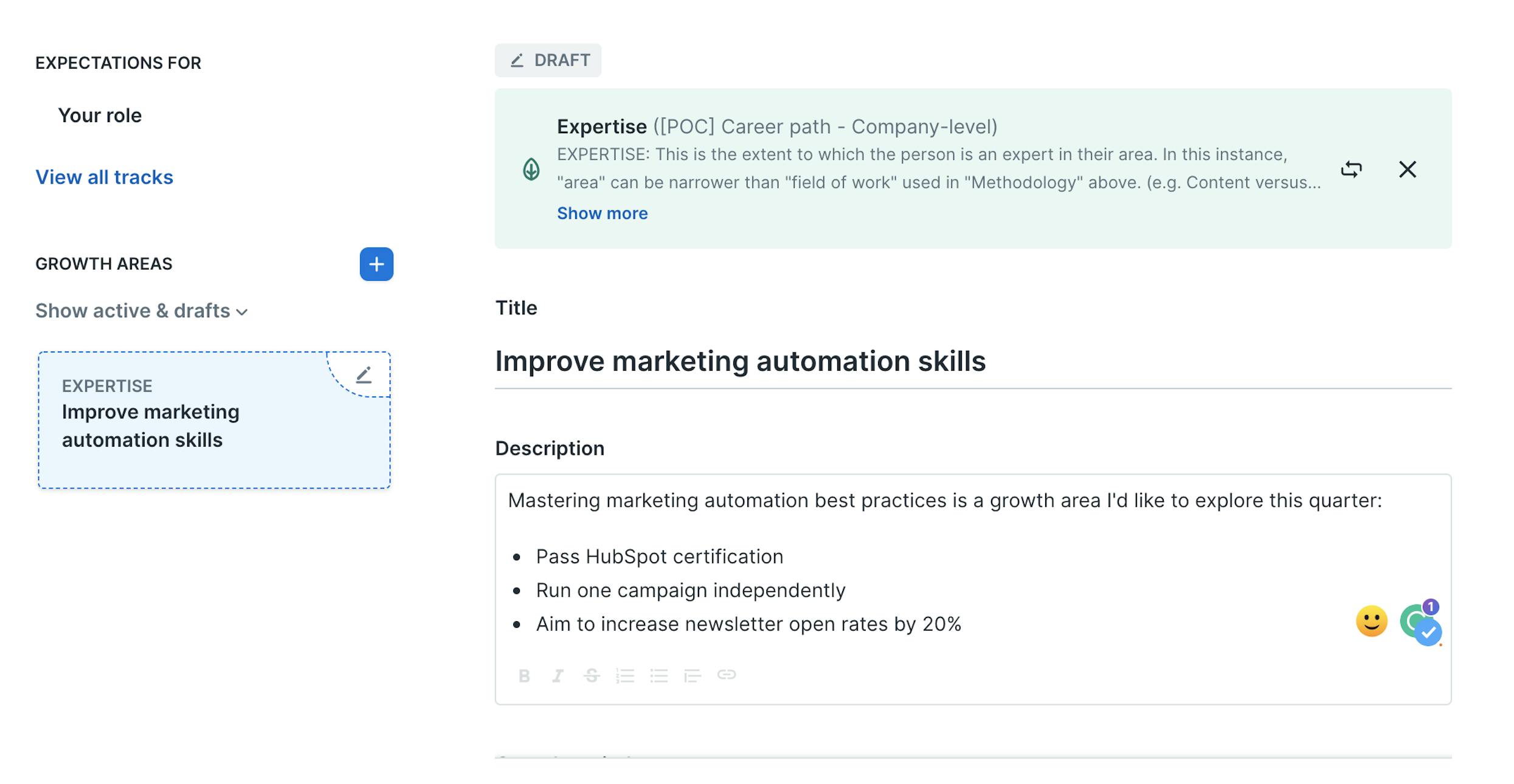Viewport: 1514px width, 784px height.
Task: Swap the linked Expertise expectation
Action: click(x=1351, y=169)
